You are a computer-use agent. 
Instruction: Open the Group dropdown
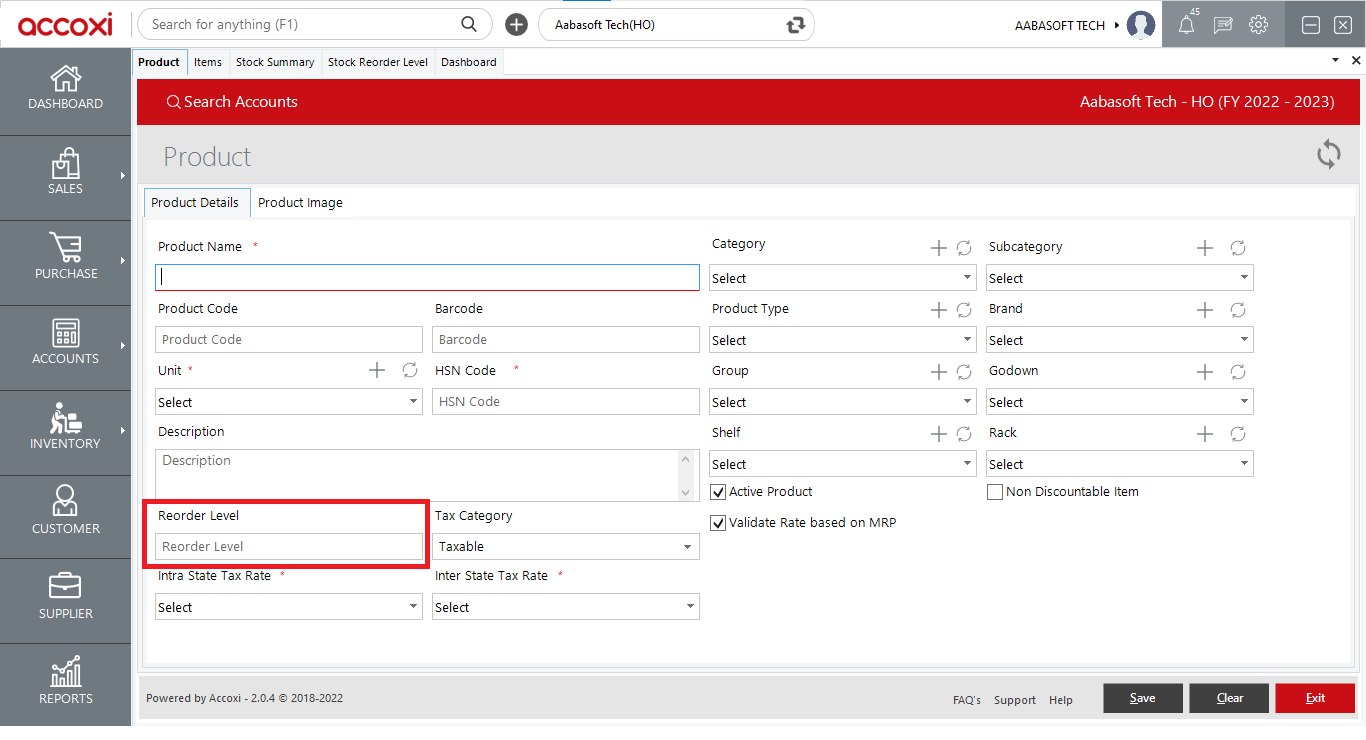click(843, 402)
